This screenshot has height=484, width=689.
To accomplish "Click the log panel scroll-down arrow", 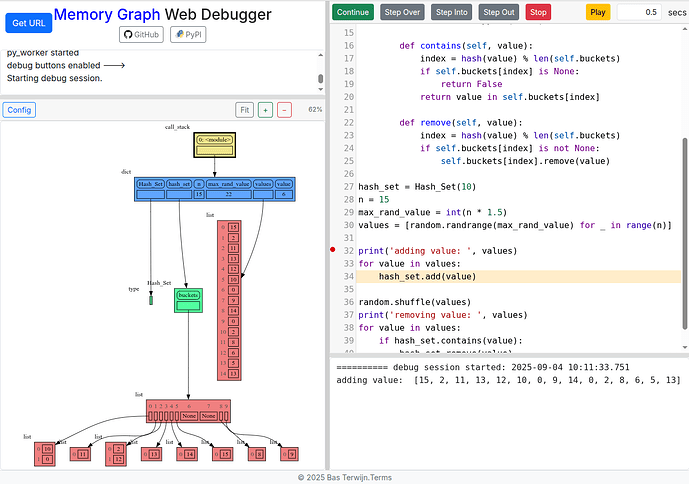I will [321, 89].
